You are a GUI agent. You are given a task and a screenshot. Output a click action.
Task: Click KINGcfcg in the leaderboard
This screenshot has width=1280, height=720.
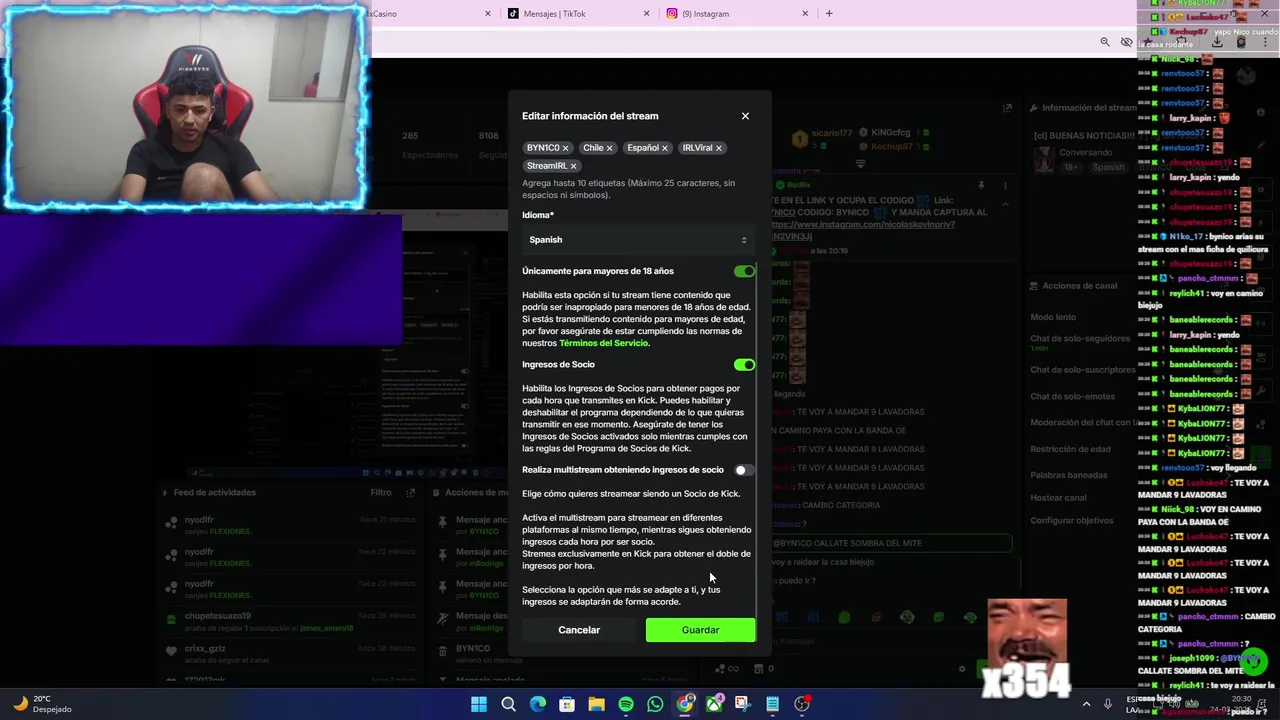click(890, 133)
